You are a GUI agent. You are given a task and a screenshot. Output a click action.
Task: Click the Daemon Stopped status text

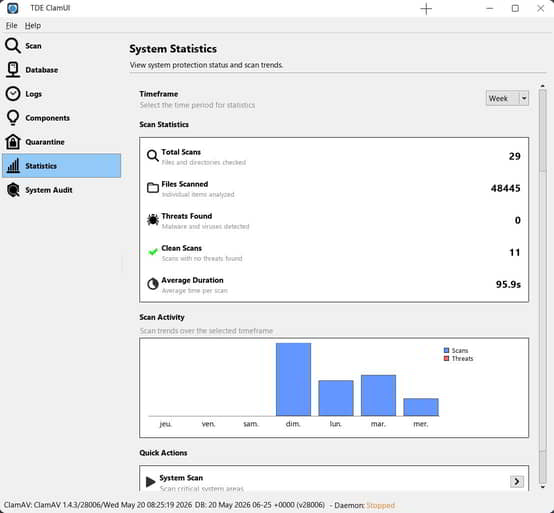pos(380,505)
